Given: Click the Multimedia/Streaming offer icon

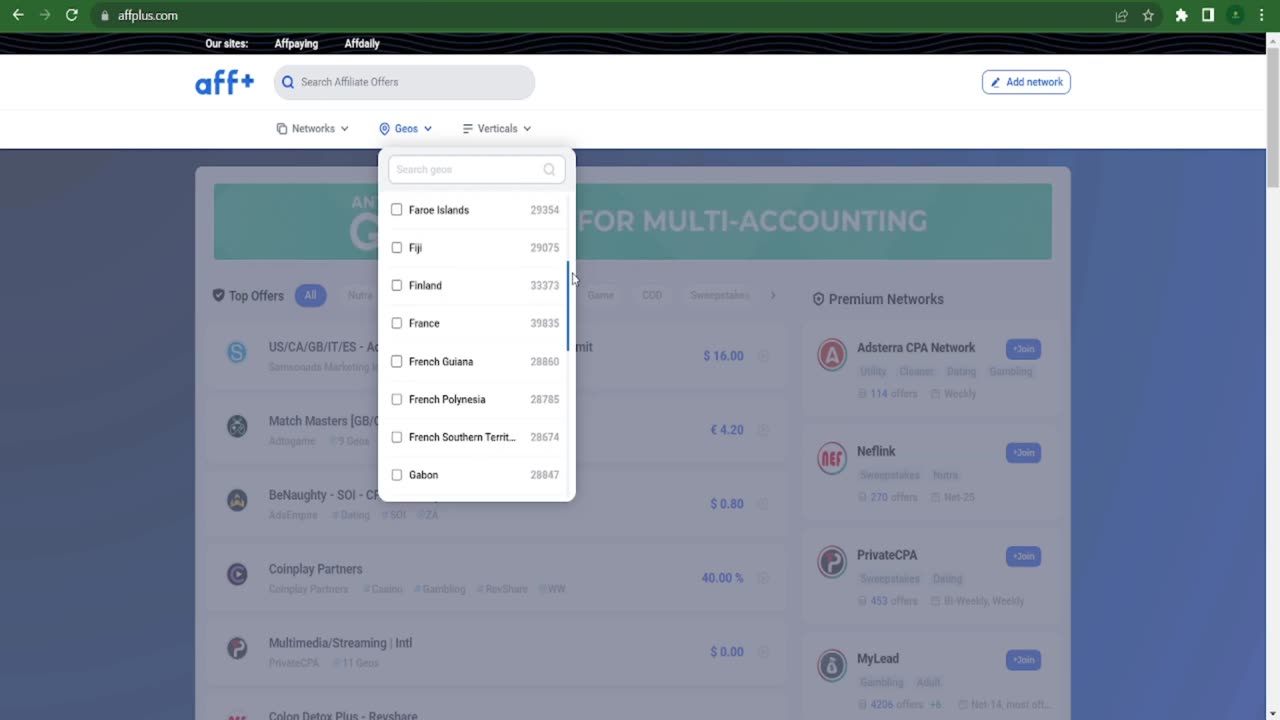Looking at the screenshot, I should click(237, 649).
